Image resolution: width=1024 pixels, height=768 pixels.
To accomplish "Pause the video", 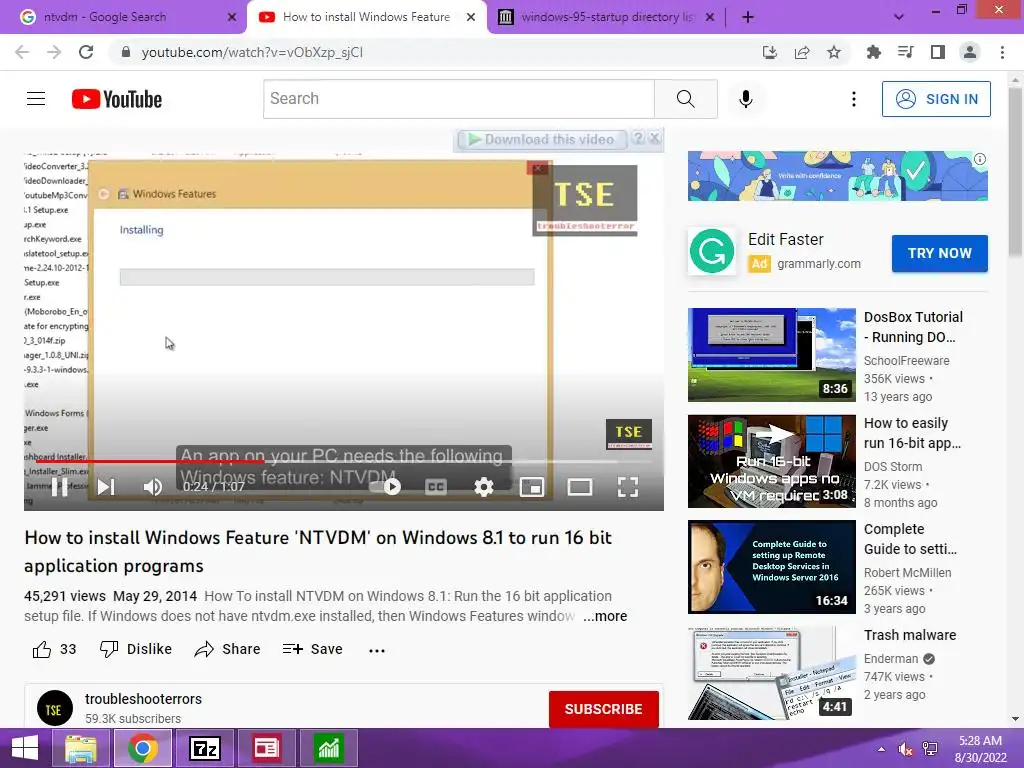I will coord(59,487).
